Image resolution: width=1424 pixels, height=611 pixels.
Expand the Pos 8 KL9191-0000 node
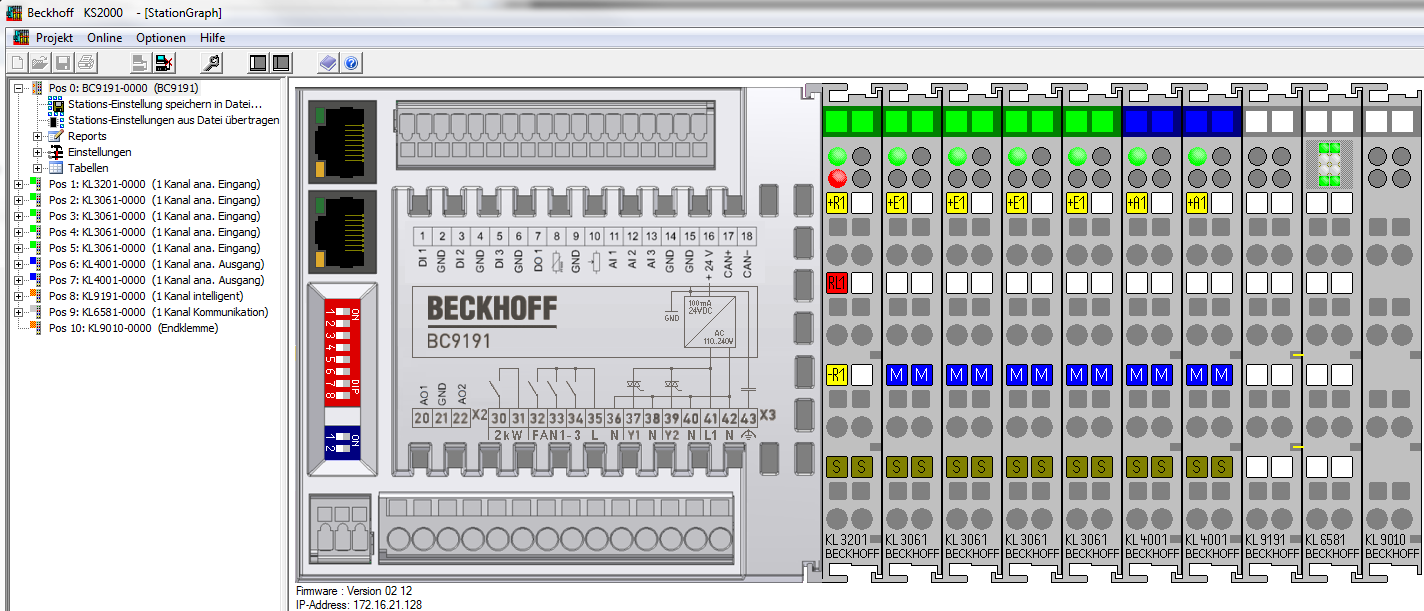(x=18, y=296)
